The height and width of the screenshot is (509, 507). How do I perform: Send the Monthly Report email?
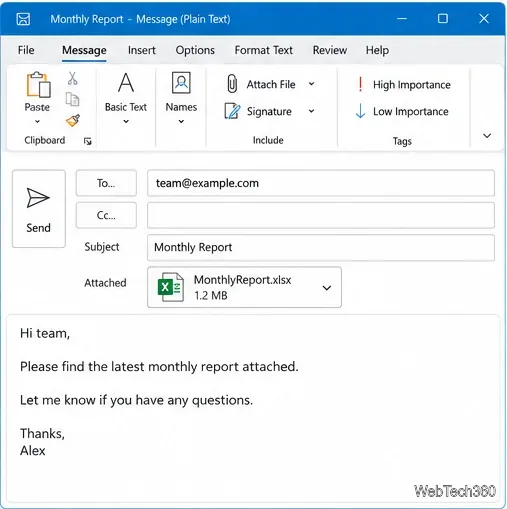39,209
